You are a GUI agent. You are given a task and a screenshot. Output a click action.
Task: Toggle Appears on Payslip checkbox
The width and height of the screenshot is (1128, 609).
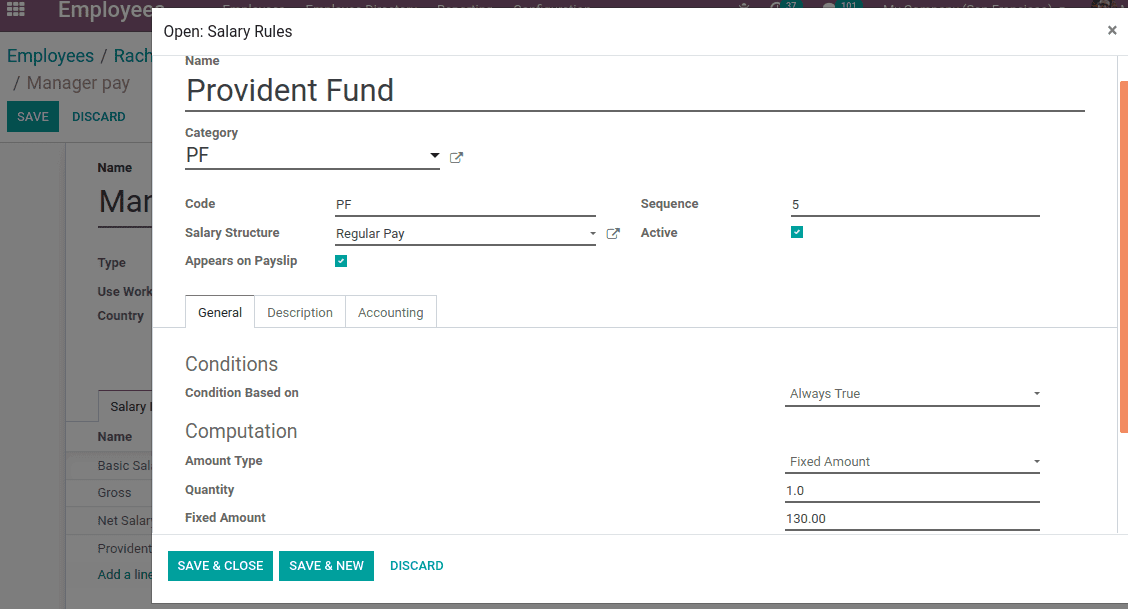coord(341,261)
